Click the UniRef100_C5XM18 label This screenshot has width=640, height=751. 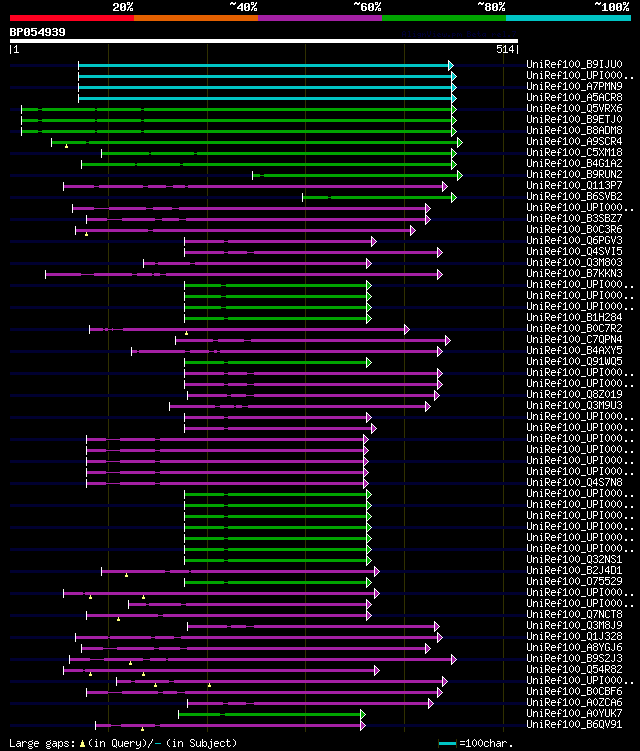click(x=574, y=153)
